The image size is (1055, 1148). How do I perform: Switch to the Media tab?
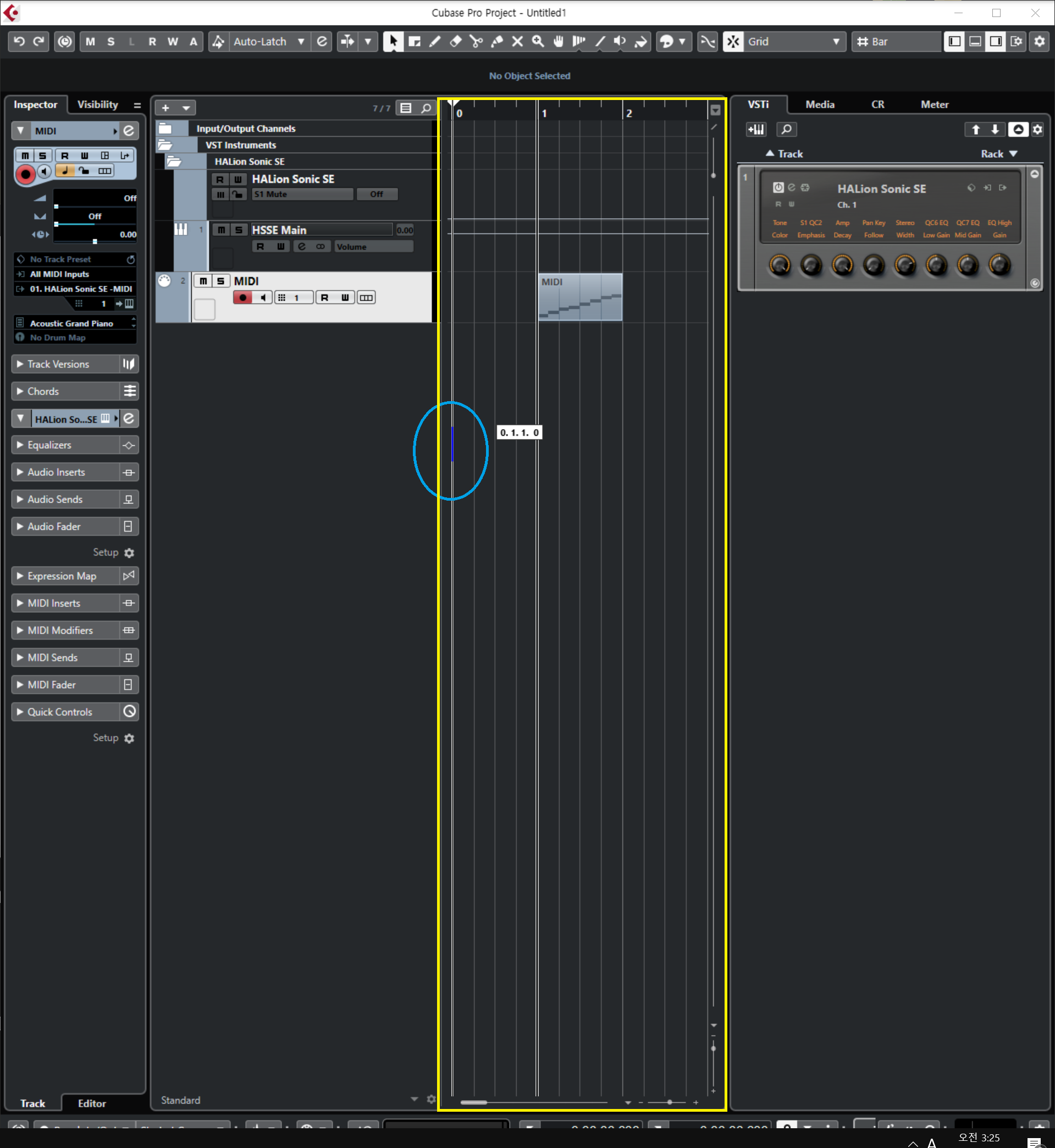click(x=820, y=104)
